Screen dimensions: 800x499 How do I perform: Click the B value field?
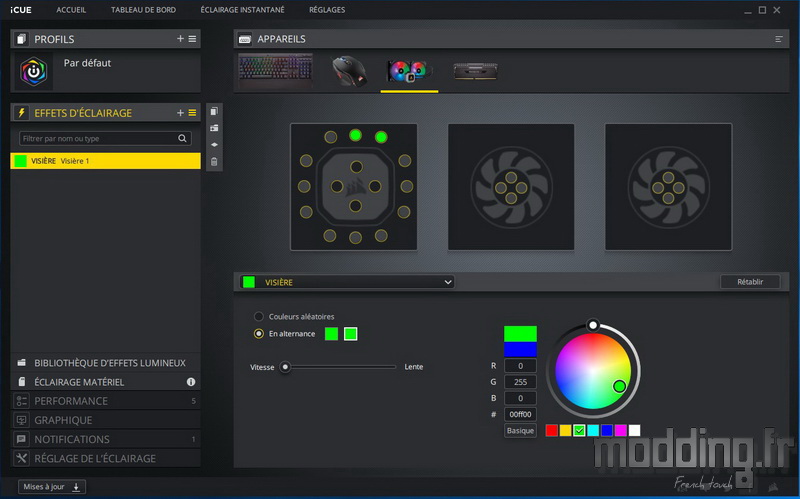click(520, 398)
